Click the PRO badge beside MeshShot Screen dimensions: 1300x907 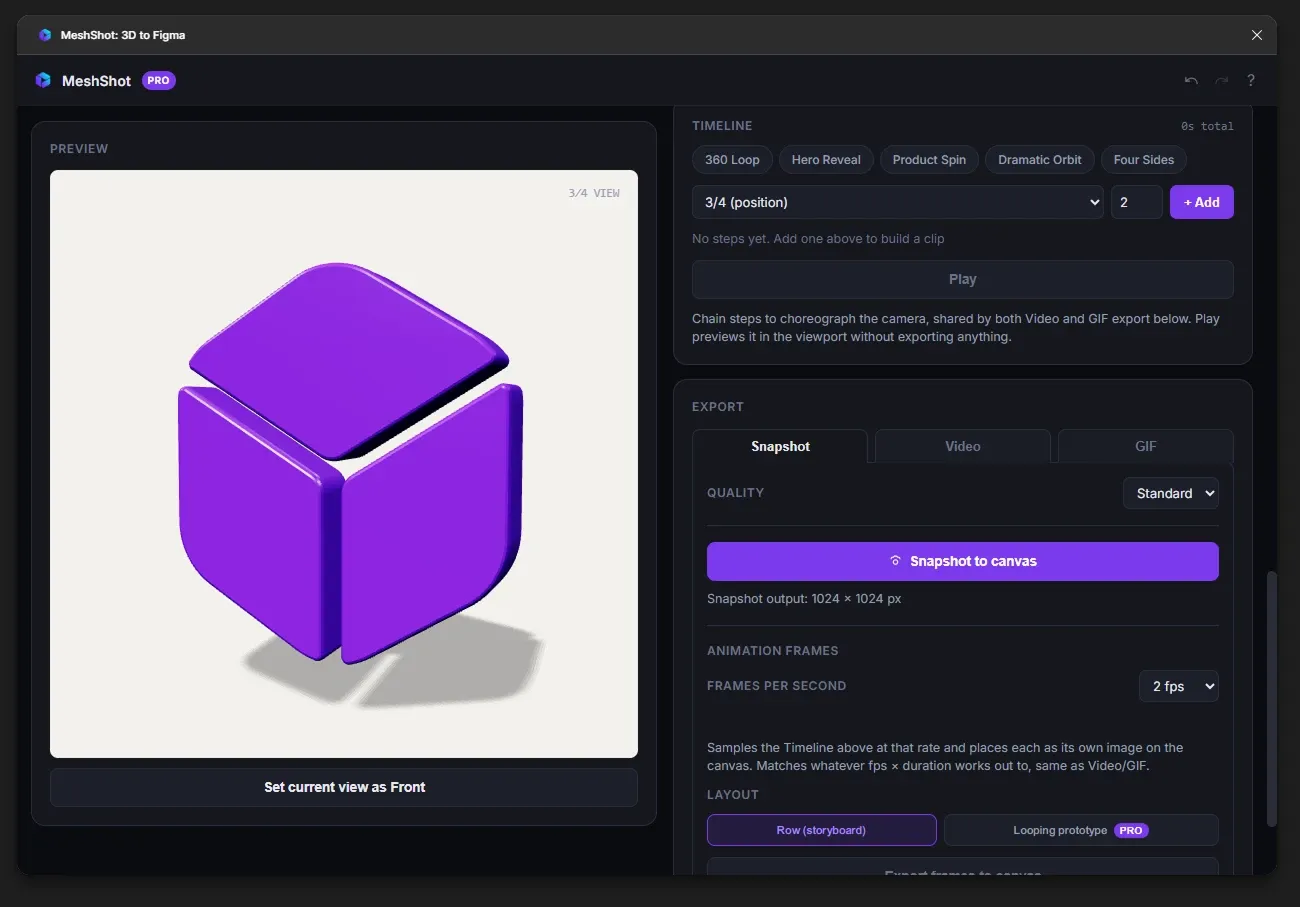159,81
